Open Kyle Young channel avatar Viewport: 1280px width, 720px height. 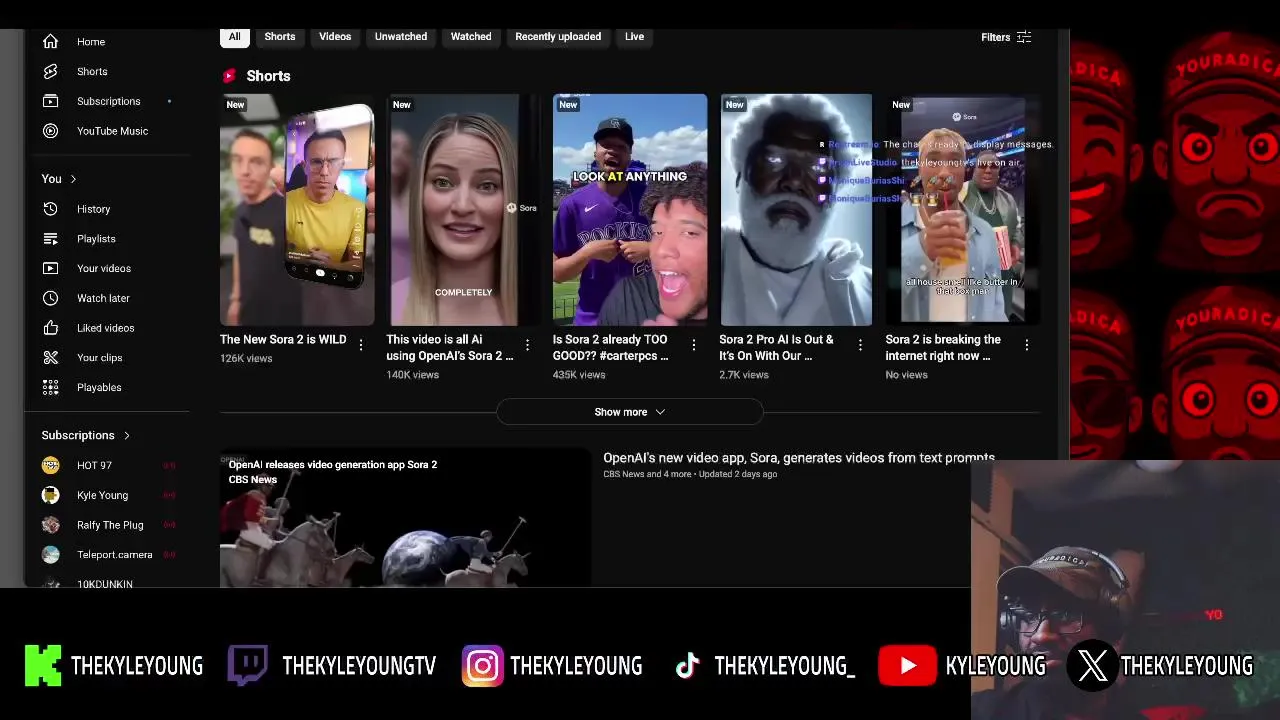(50, 495)
